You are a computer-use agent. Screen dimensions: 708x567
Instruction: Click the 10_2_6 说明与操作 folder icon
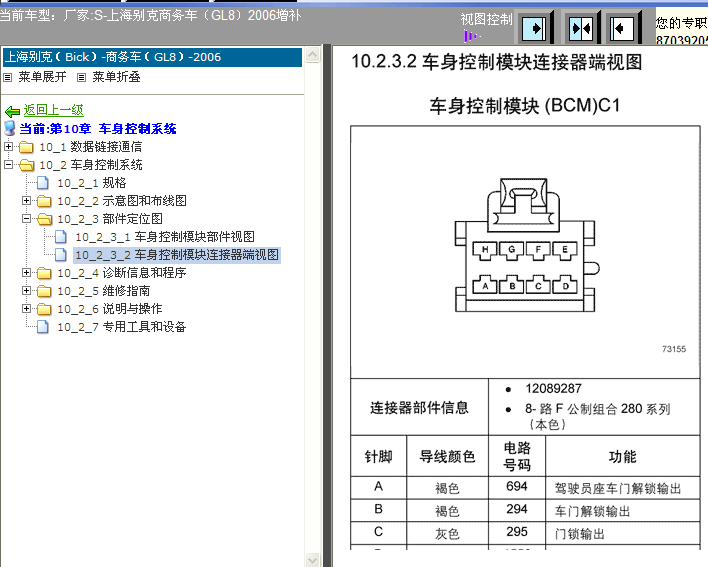click(x=44, y=310)
